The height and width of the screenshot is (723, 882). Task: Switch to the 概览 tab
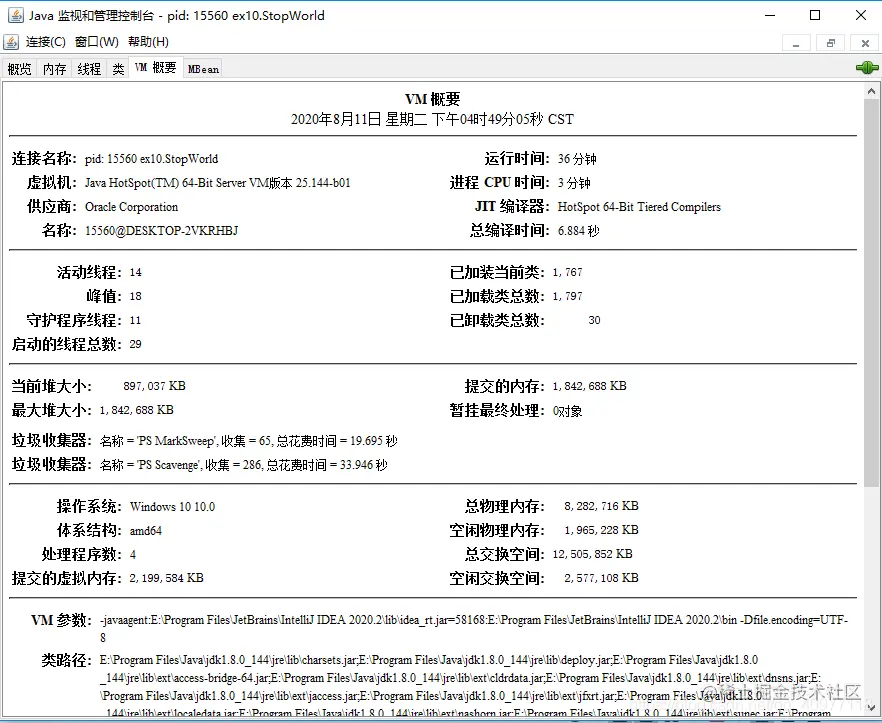point(19,69)
